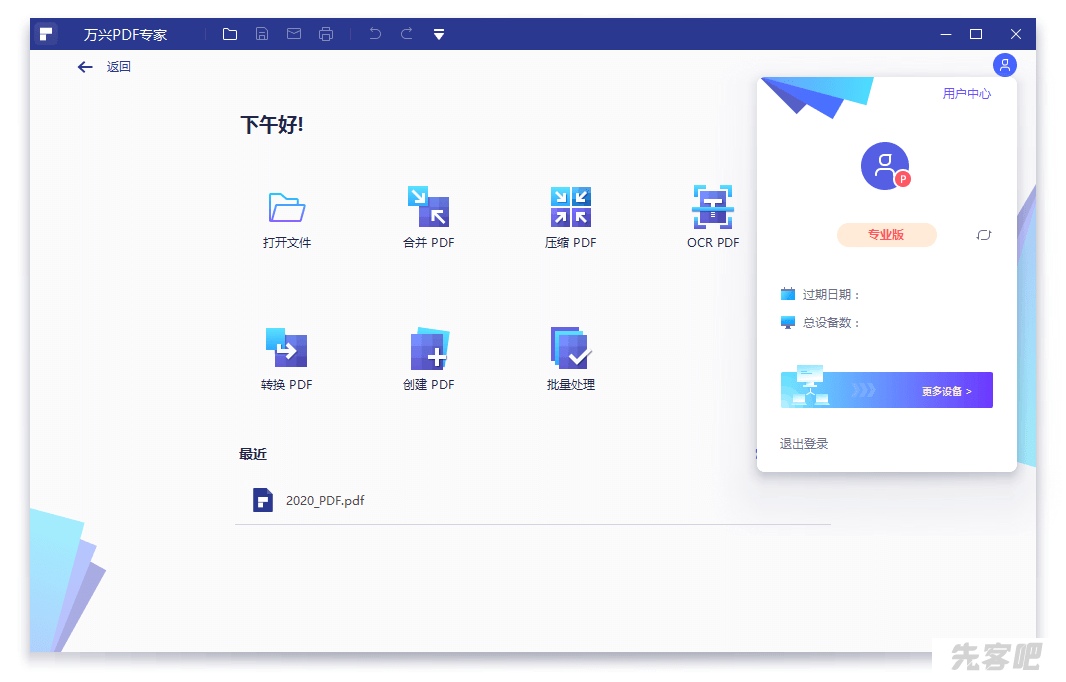
Task: Redo using the toolbar arrow
Action: 406,33
